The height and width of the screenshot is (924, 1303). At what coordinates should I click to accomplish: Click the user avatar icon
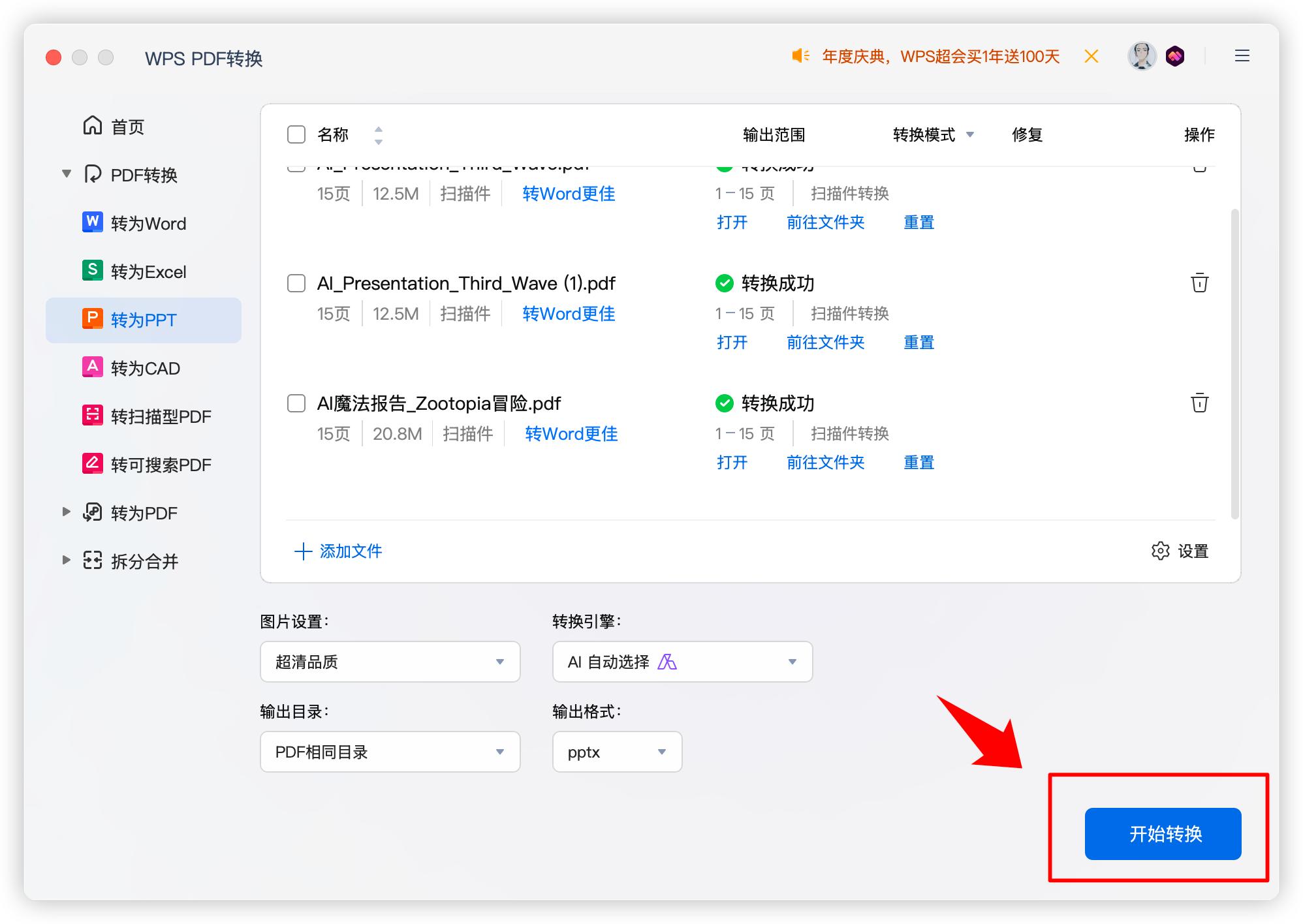point(1142,56)
